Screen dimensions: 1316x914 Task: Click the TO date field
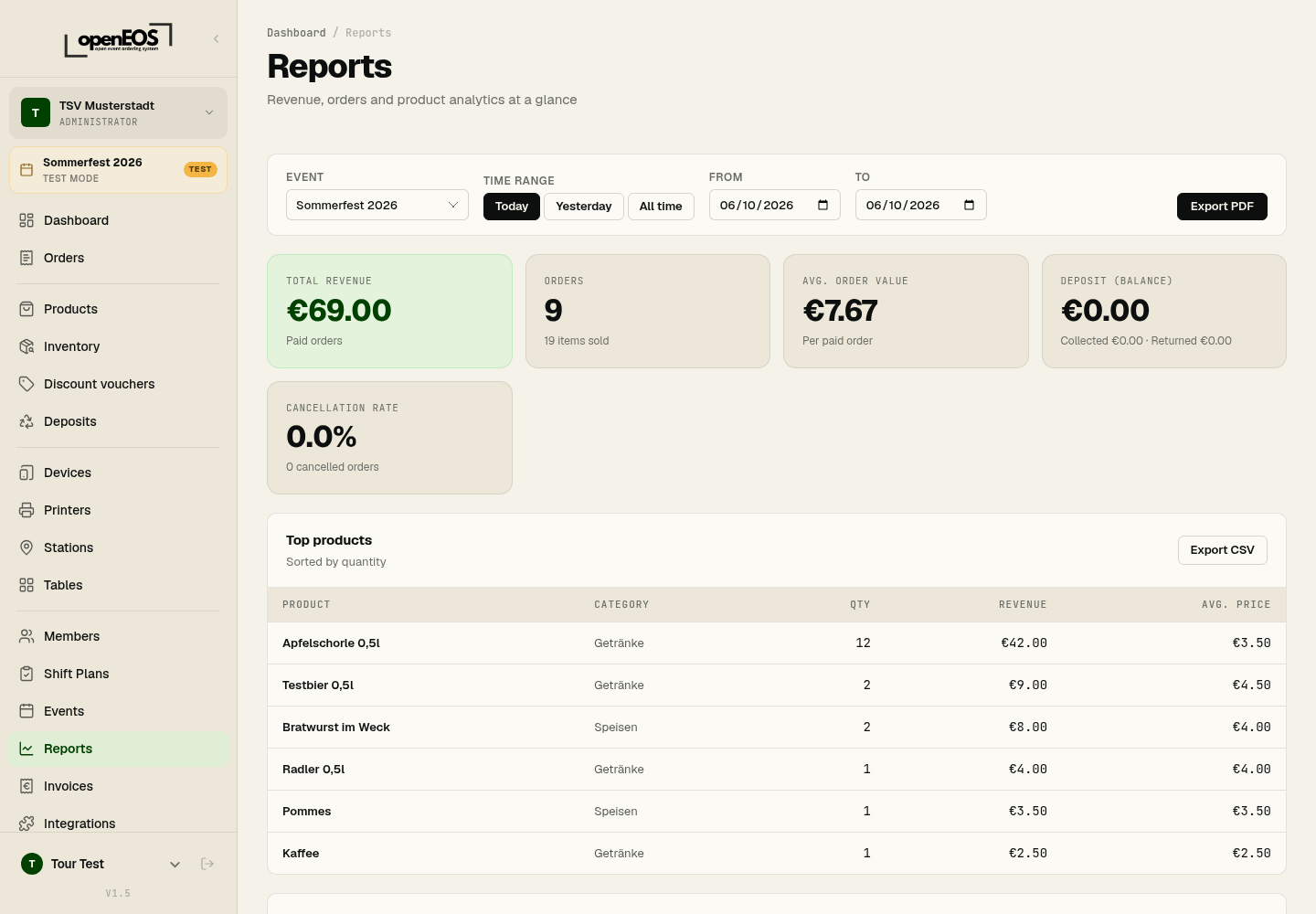[x=920, y=205]
